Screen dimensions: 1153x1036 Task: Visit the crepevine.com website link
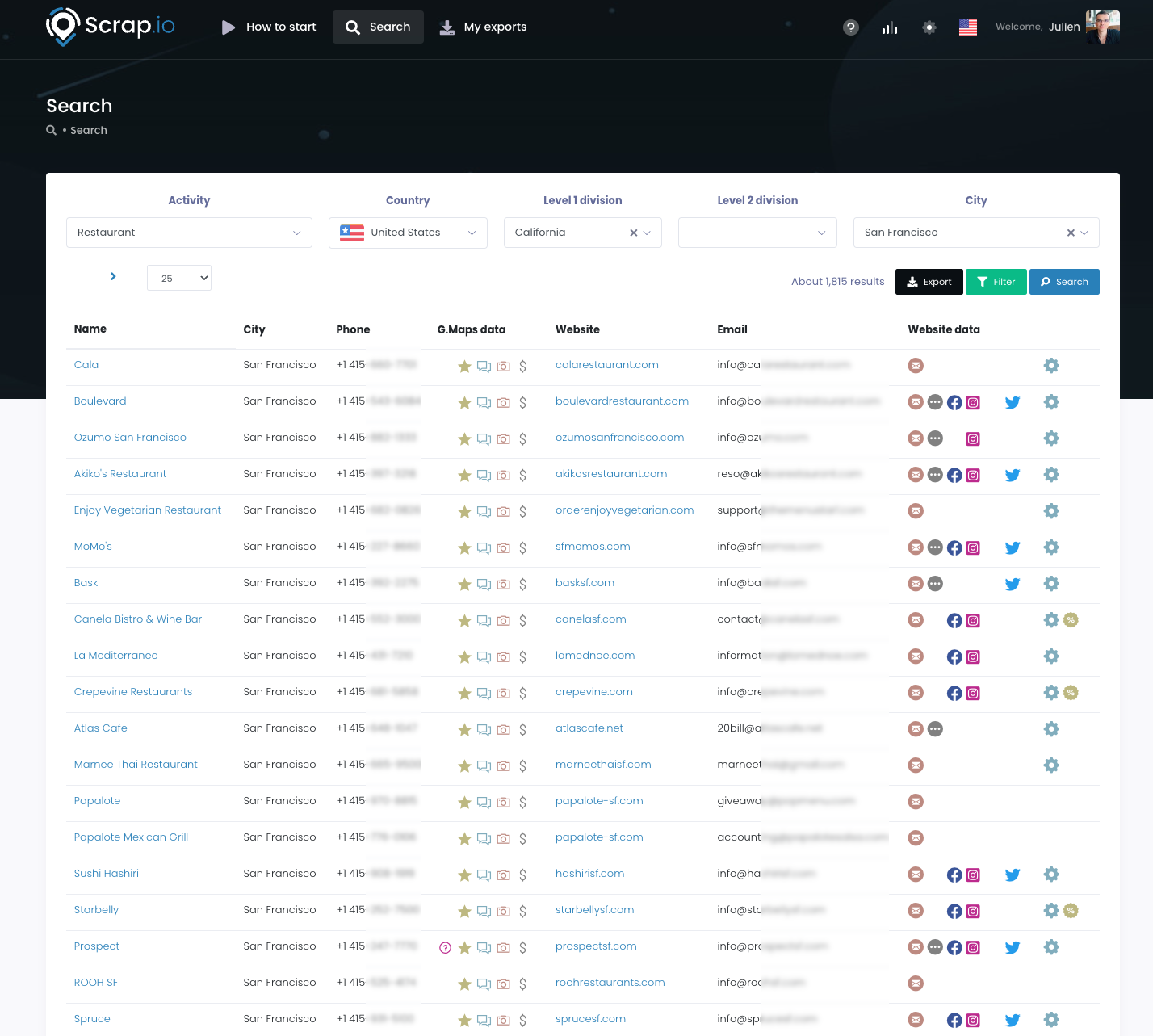(x=594, y=692)
